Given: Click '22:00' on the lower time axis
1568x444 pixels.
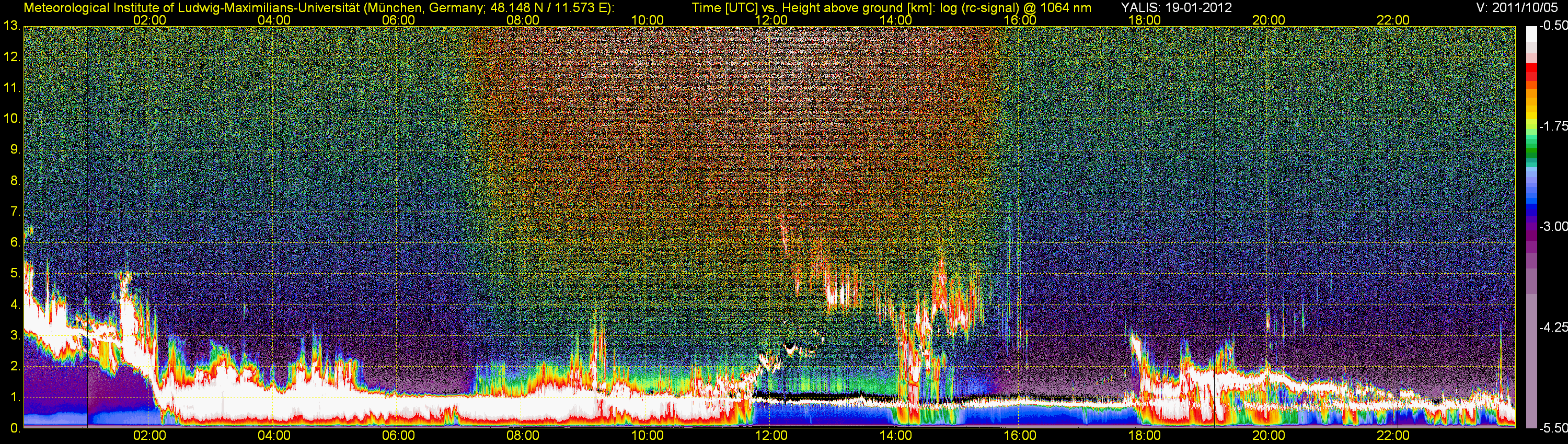Looking at the screenshot, I should pos(1393,436).
